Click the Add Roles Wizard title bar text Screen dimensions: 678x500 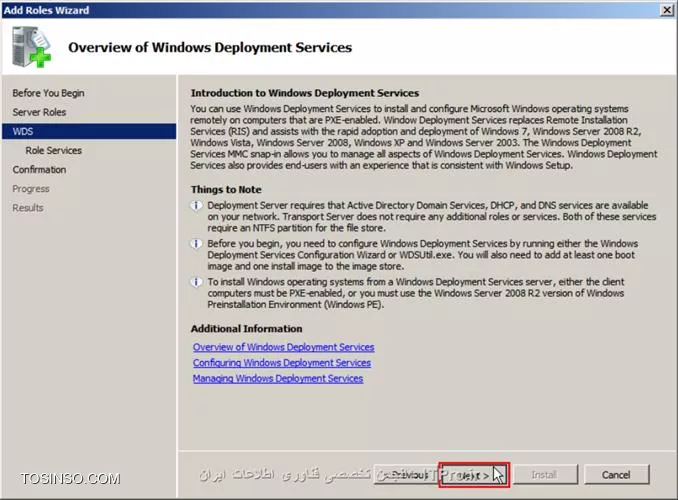(x=46, y=10)
